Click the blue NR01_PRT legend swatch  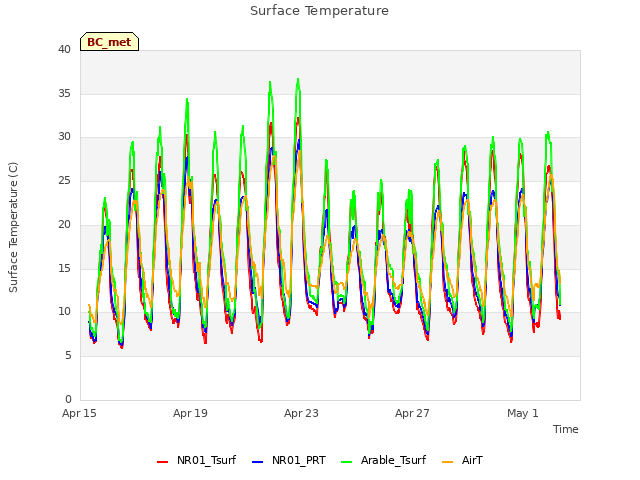pos(258,462)
